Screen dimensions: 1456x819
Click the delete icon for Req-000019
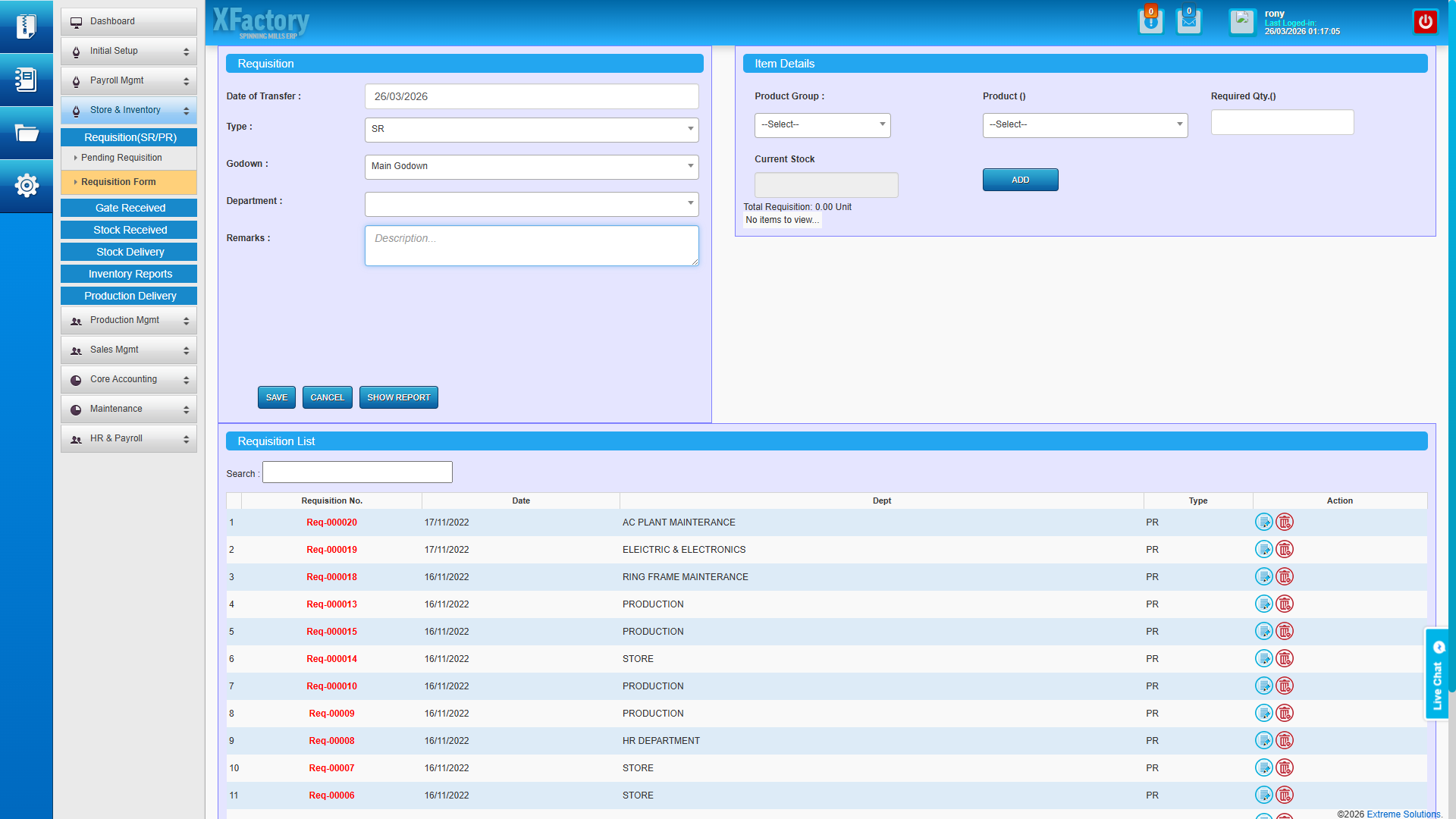pyautogui.click(x=1285, y=550)
